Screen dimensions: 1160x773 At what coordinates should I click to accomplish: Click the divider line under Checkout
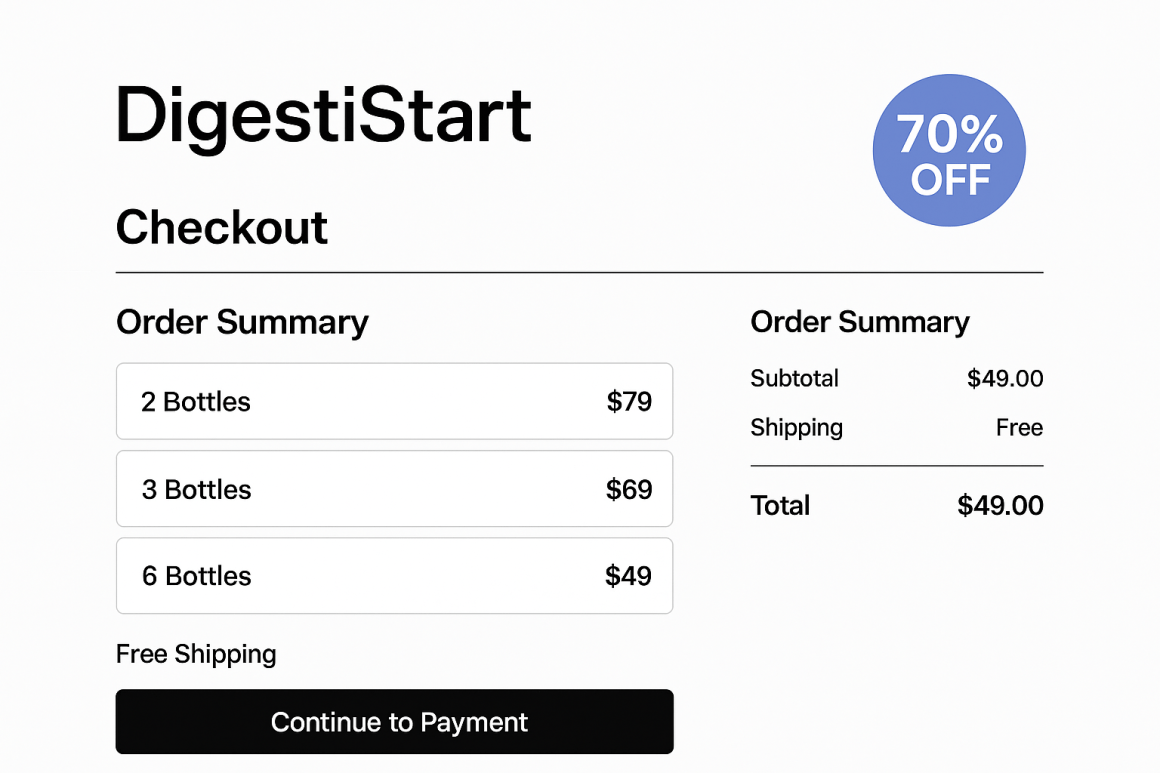pyautogui.click(x=580, y=270)
